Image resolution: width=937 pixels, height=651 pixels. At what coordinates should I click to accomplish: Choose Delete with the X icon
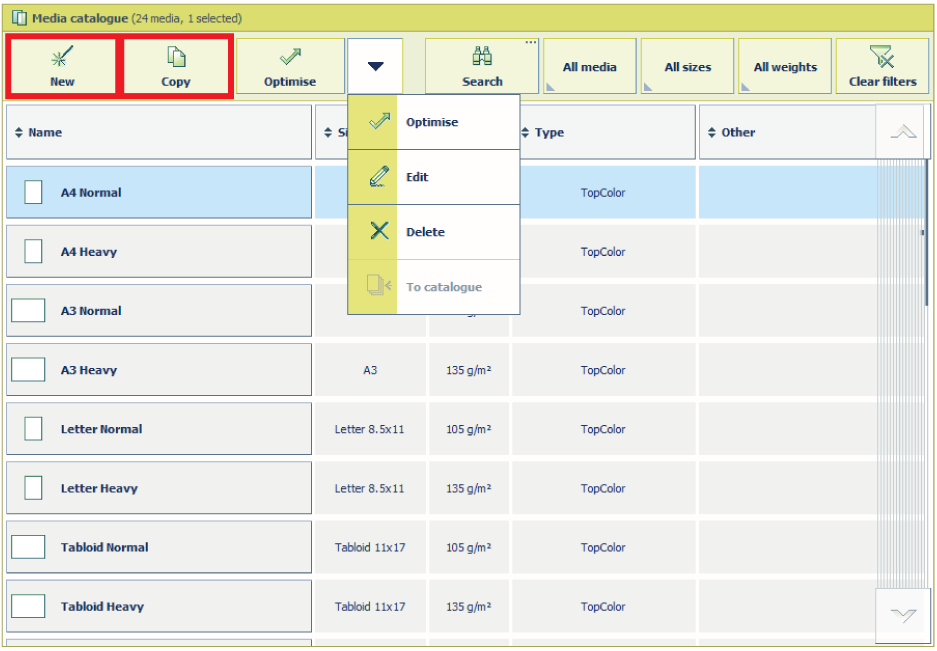(x=379, y=232)
